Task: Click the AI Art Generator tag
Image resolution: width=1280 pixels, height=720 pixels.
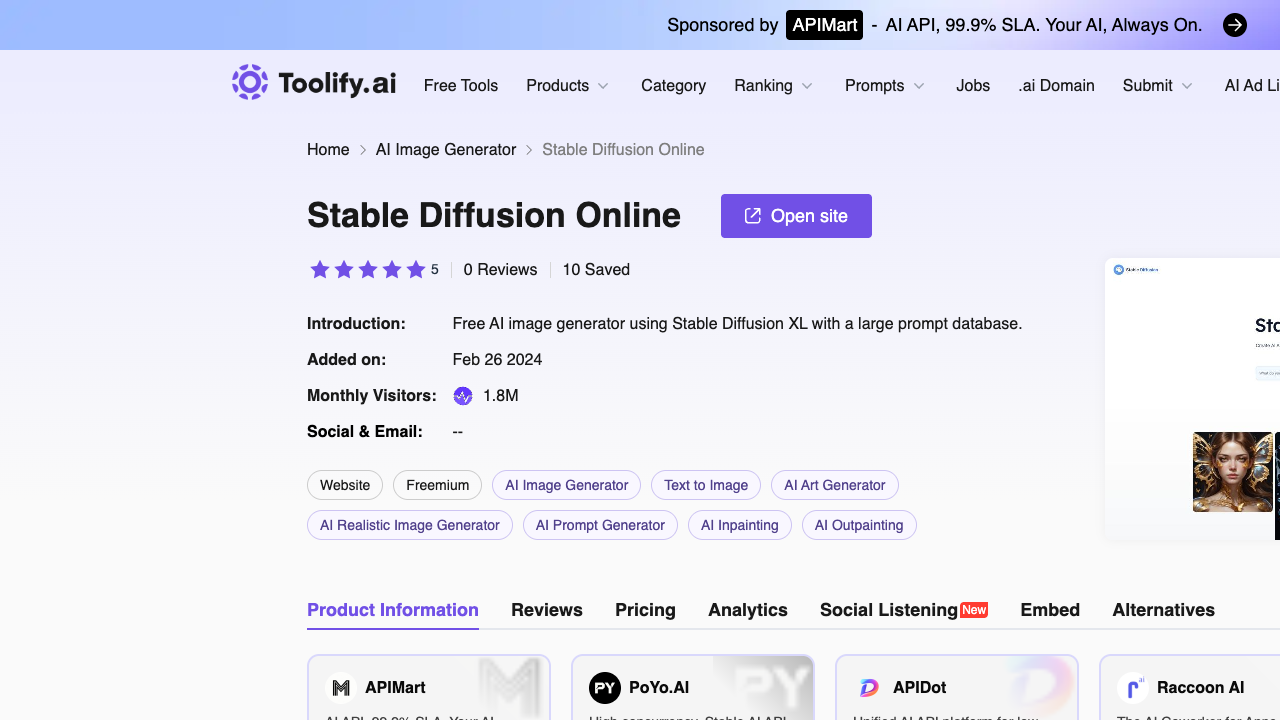Action: click(x=835, y=485)
